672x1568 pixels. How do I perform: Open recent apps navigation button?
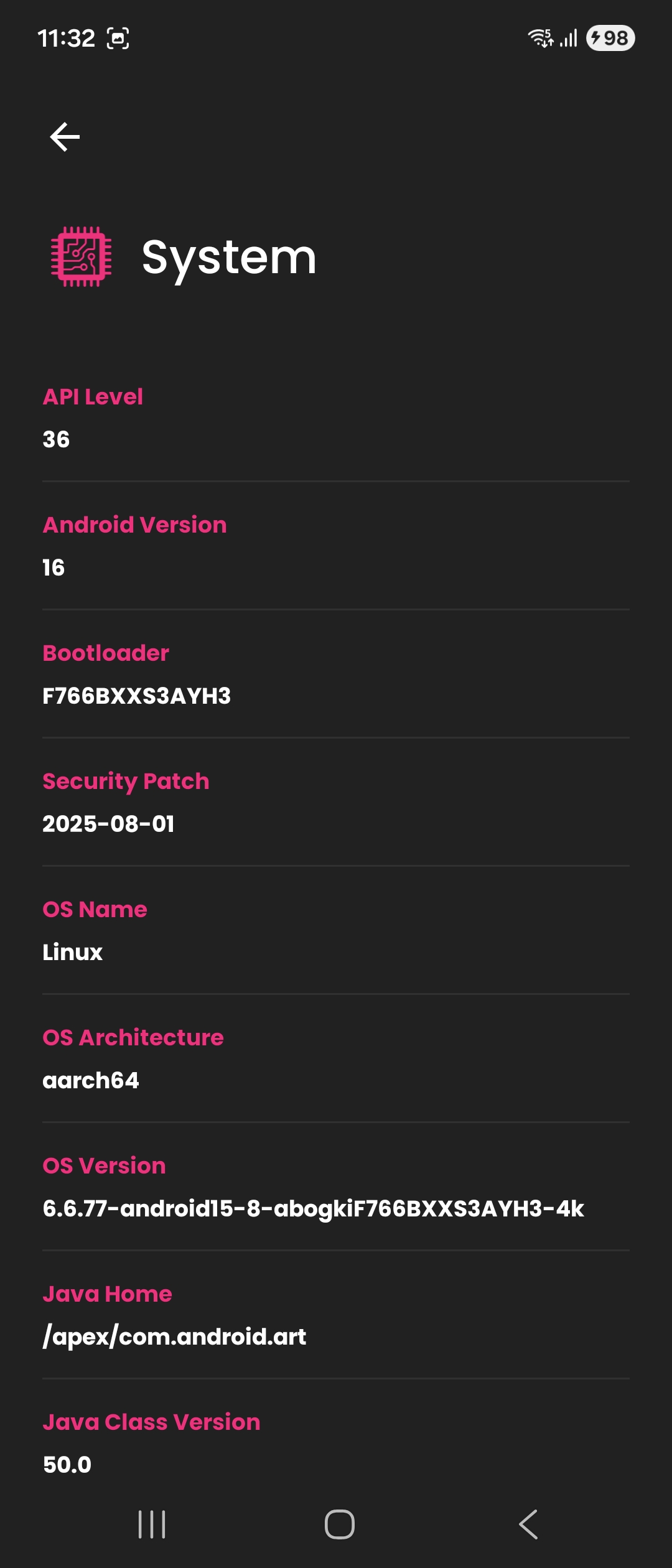pyautogui.click(x=152, y=1524)
